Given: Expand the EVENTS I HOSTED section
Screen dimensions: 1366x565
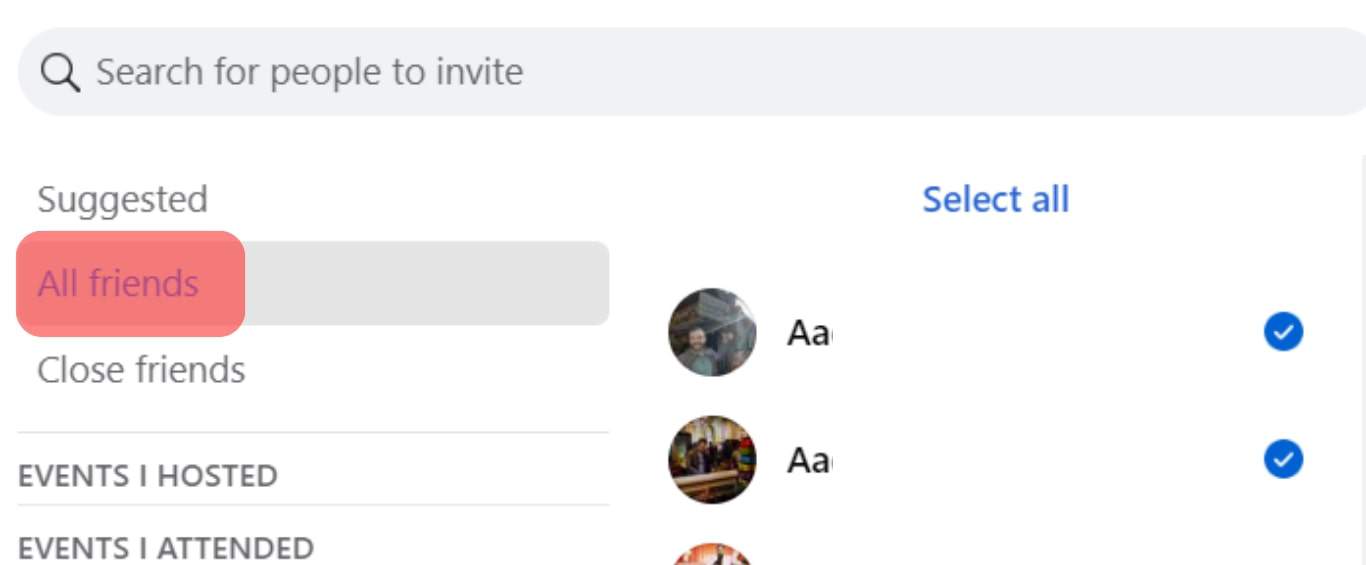Looking at the screenshot, I should point(148,475).
